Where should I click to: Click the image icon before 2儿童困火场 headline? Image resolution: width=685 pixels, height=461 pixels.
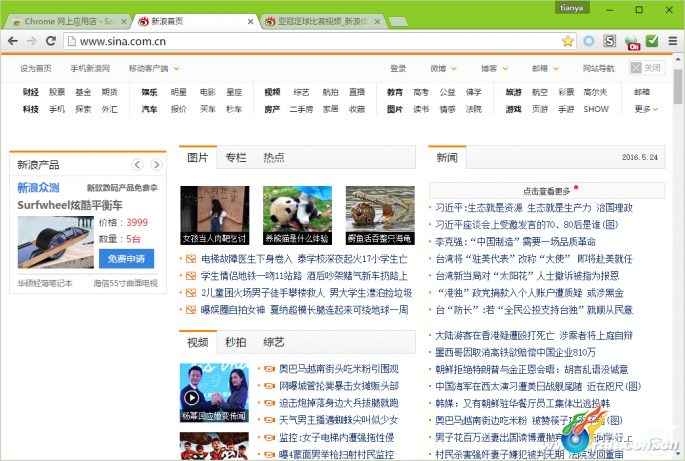pos(191,293)
